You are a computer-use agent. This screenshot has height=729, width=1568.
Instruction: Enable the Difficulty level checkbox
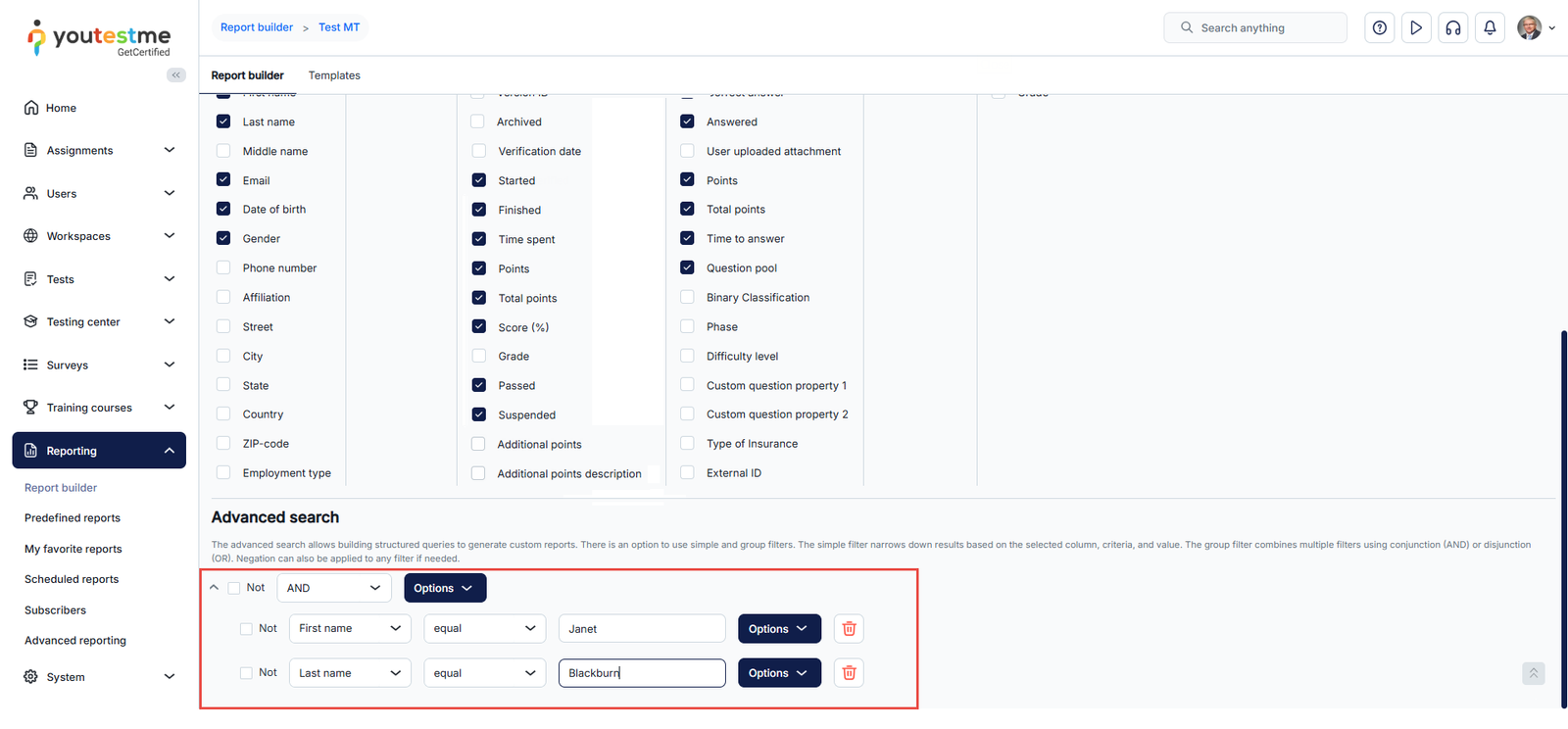[687, 357]
